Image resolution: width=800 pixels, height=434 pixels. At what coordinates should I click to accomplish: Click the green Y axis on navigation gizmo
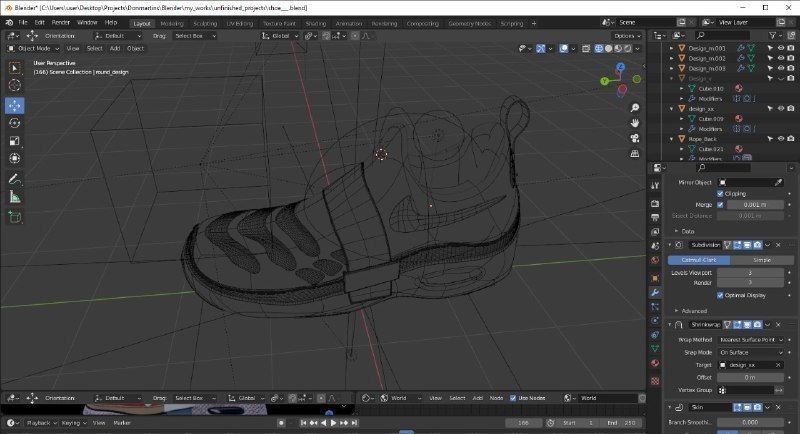click(605, 81)
